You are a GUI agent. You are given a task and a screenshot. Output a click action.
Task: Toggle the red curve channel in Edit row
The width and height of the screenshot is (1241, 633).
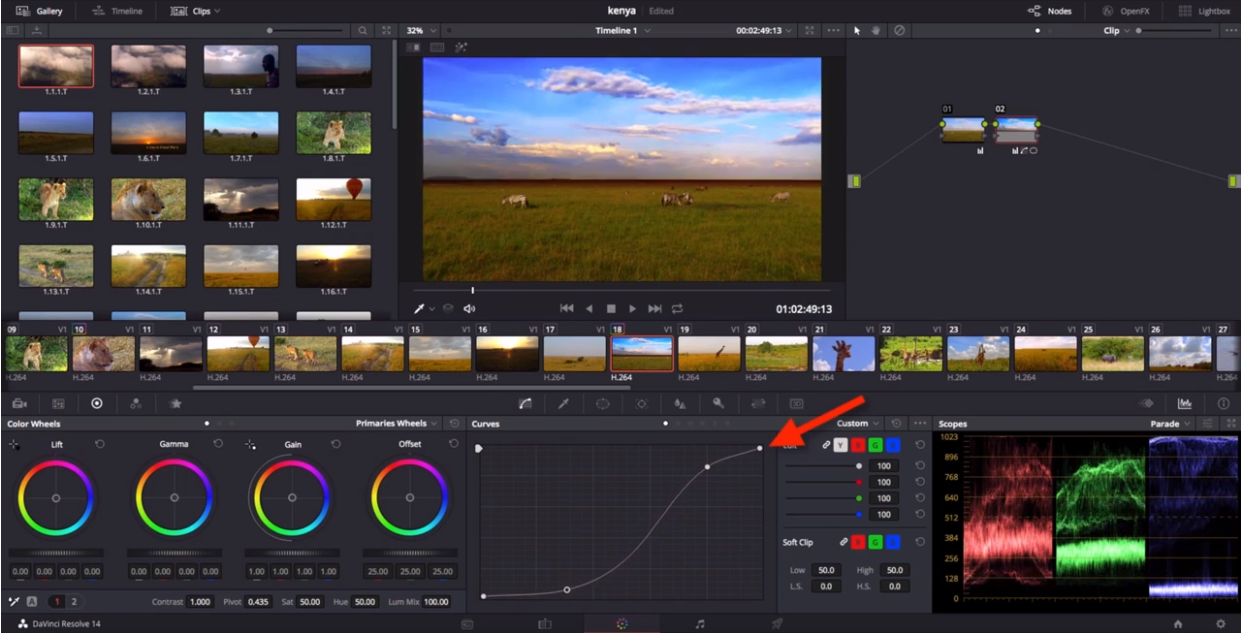858,445
